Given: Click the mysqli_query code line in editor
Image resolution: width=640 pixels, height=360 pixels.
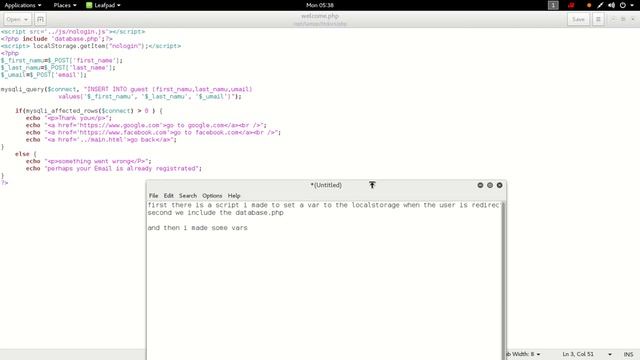Looking at the screenshot, I should click(x=127, y=89).
